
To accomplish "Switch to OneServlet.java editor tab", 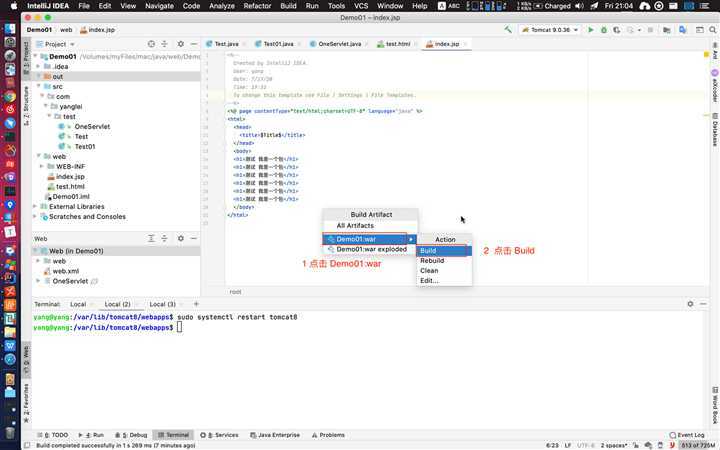I will click(339, 44).
